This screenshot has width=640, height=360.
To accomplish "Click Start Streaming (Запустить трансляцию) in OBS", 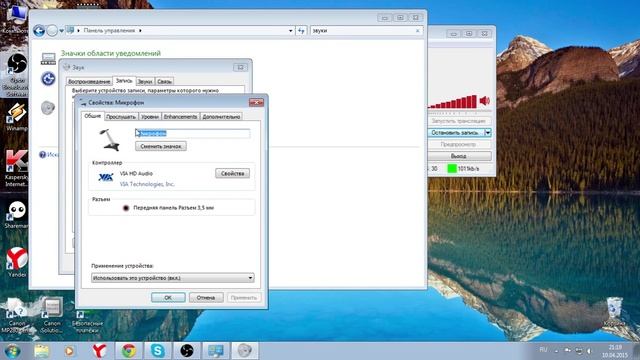I will coord(459,121).
